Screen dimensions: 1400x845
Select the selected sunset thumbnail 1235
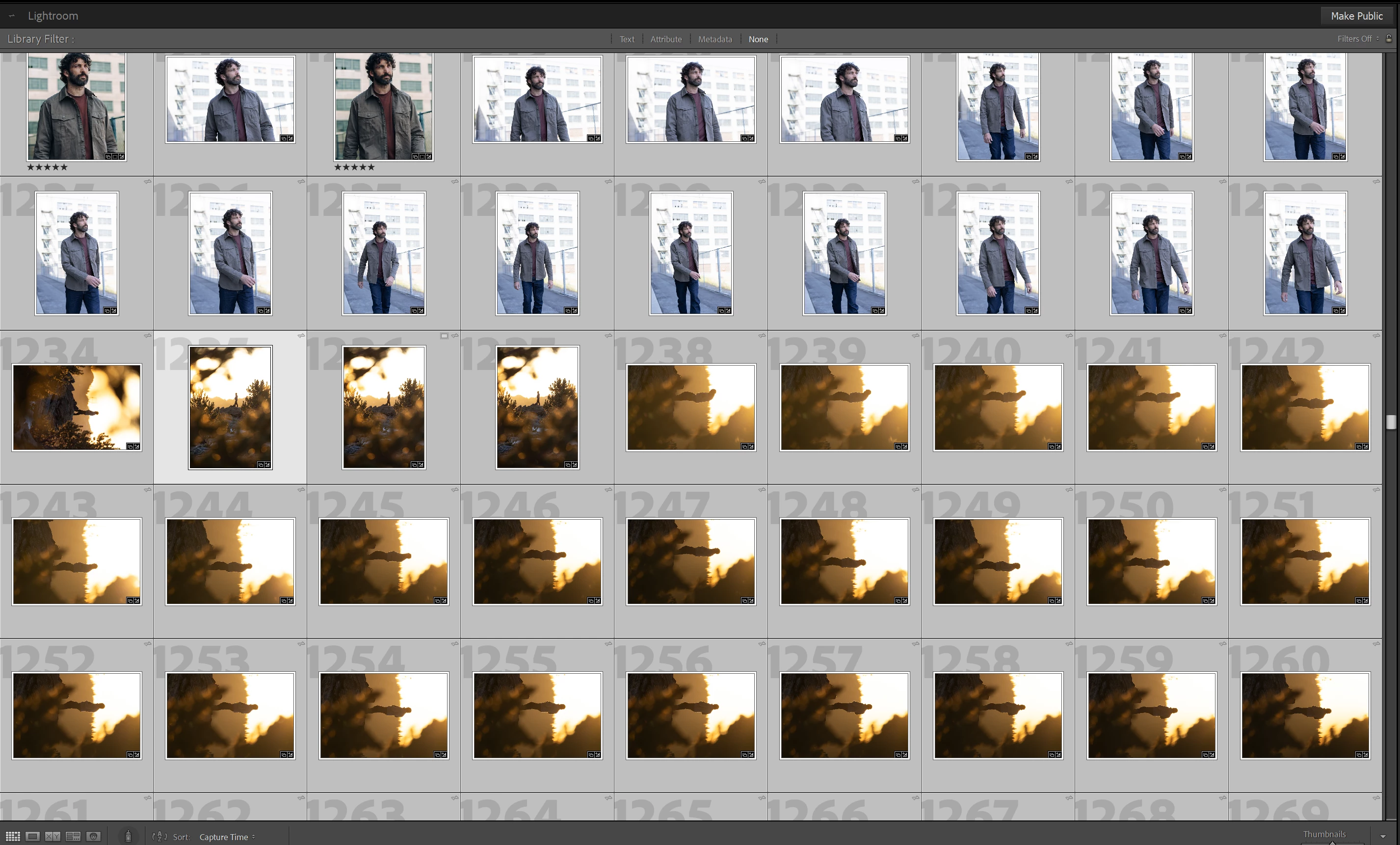230,407
